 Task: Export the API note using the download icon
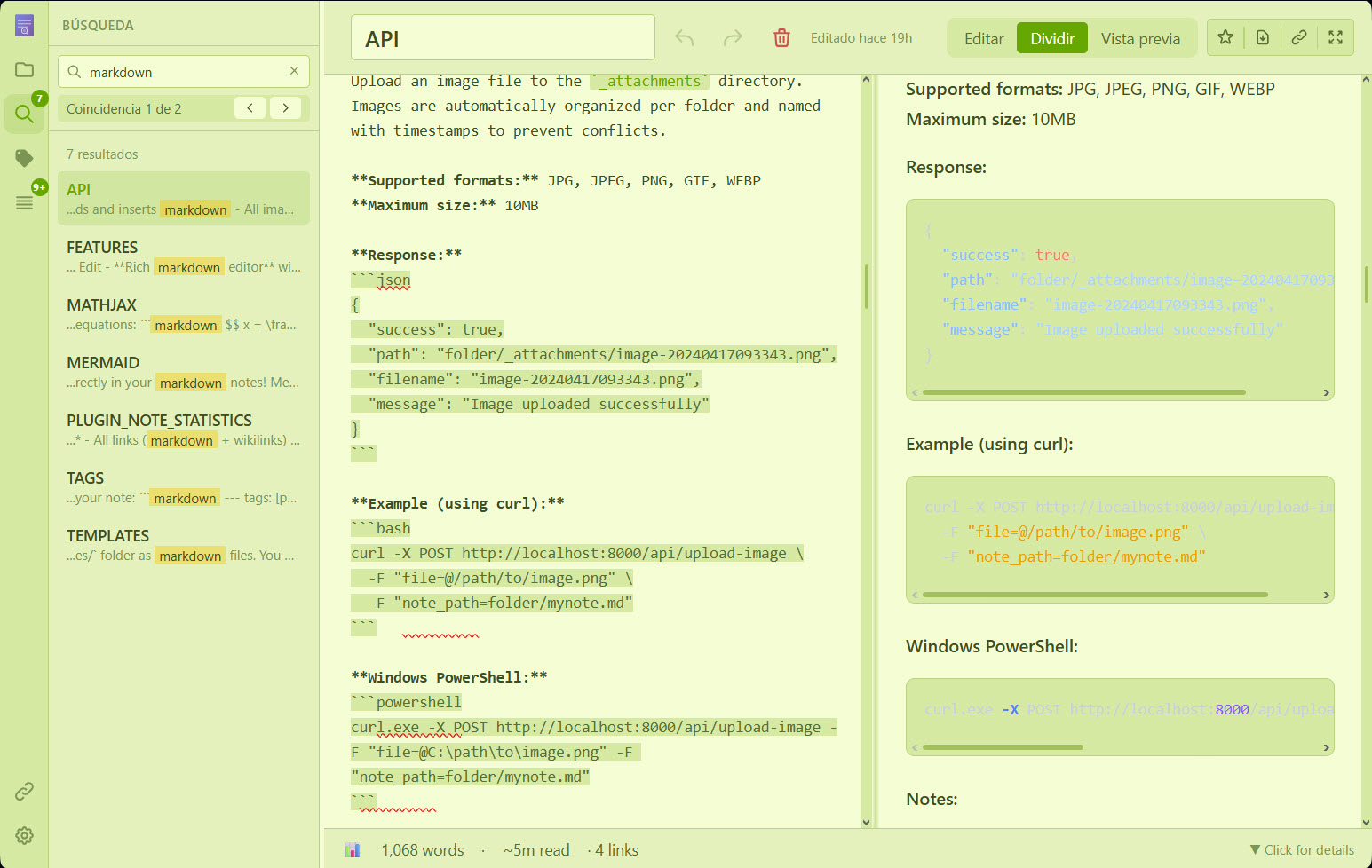pos(1263,37)
